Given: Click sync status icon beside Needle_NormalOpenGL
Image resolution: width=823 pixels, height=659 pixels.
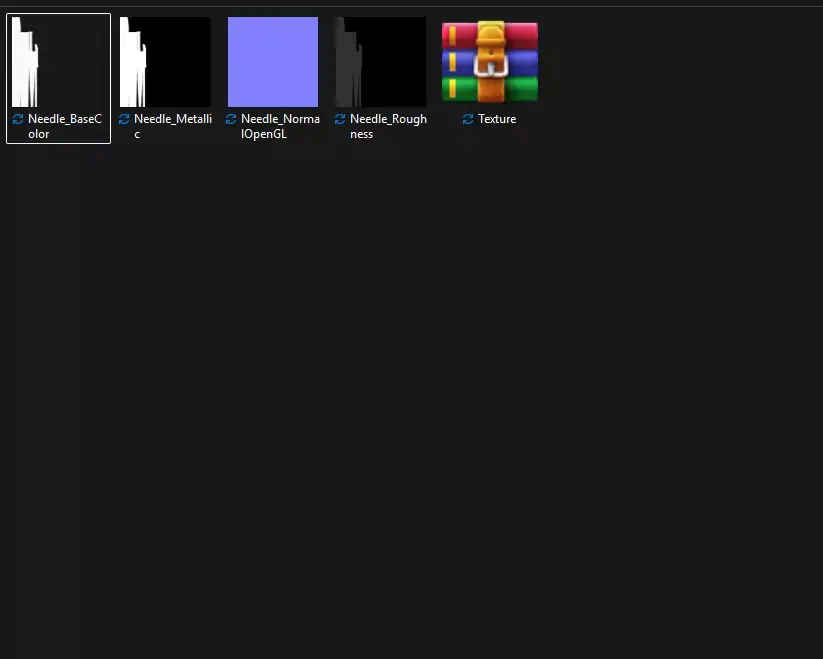Looking at the screenshot, I should [x=231, y=119].
